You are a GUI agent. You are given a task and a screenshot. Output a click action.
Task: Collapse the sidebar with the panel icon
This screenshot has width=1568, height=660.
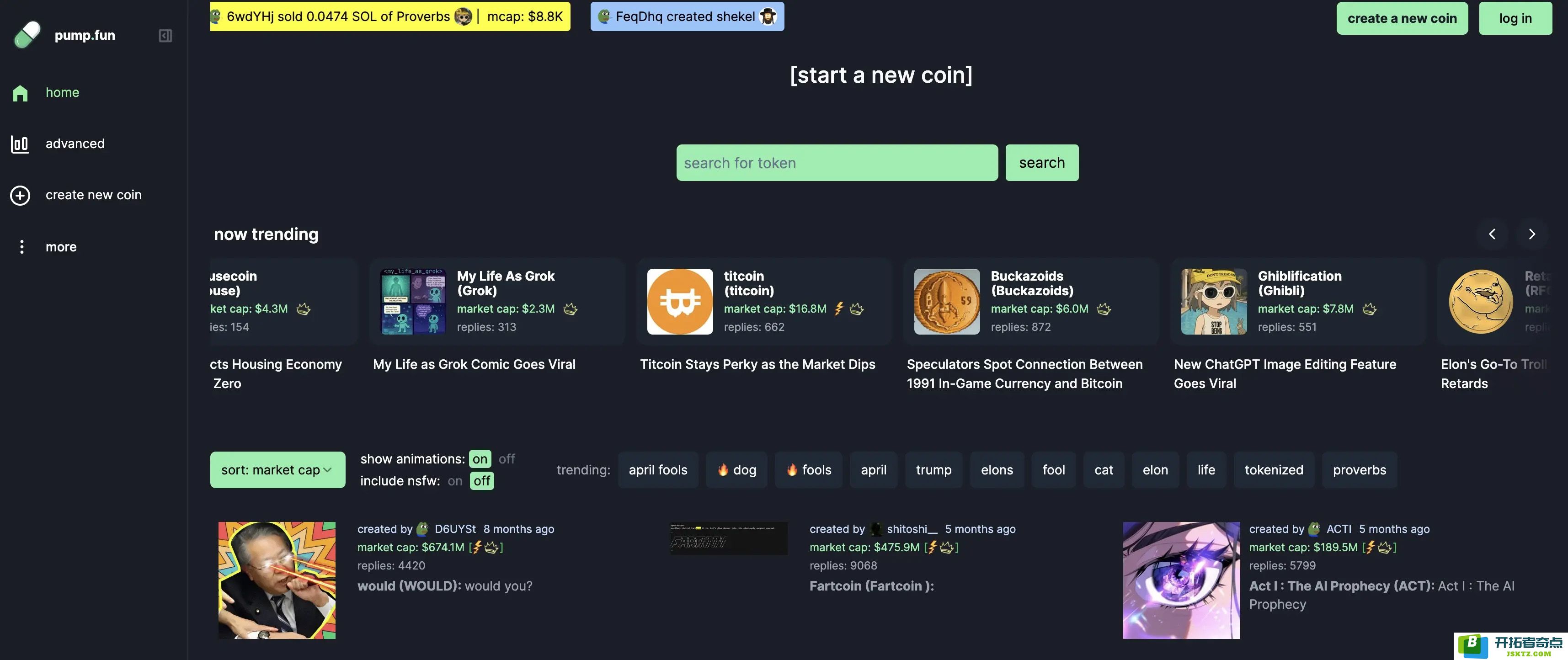coord(165,36)
